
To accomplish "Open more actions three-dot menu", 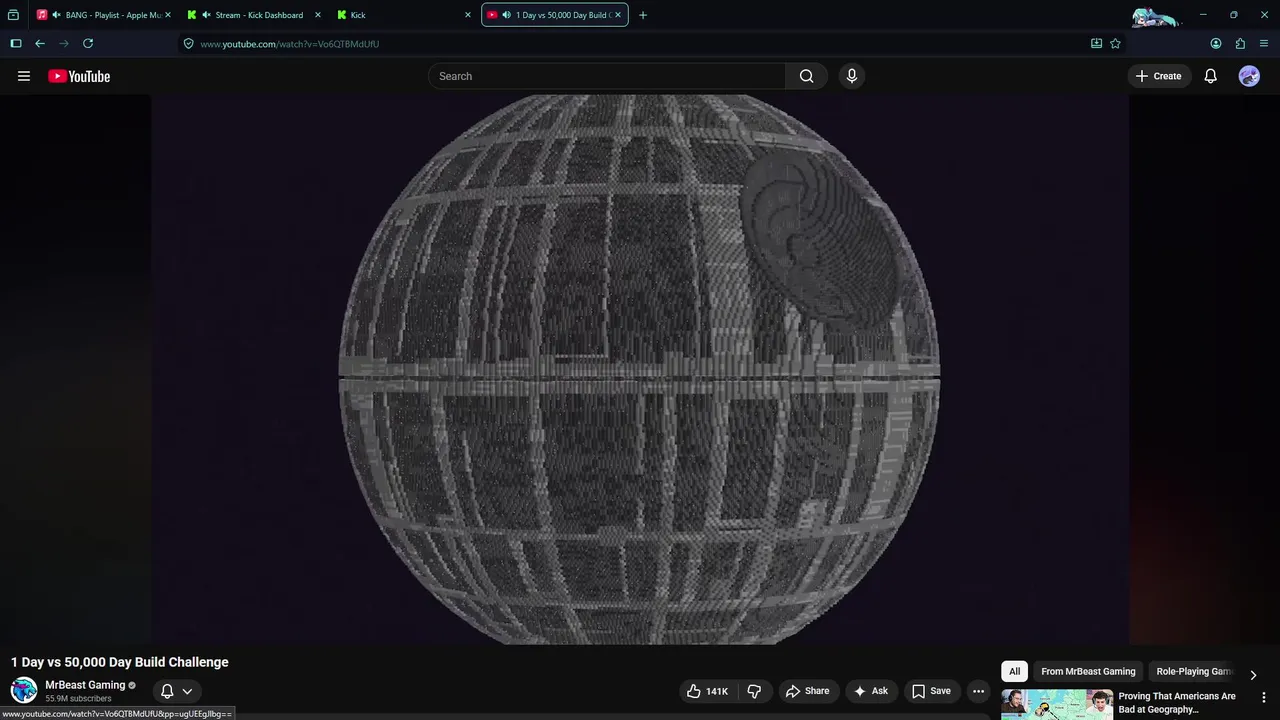I will click(978, 691).
